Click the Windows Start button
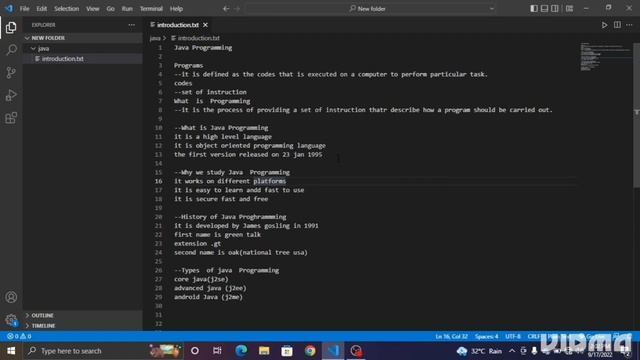Image resolution: width=640 pixels, height=360 pixels. point(11,351)
